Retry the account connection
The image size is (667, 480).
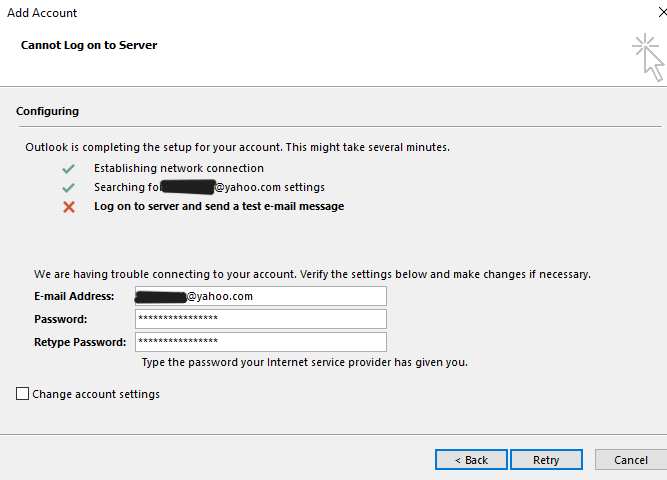tap(546, 460)
